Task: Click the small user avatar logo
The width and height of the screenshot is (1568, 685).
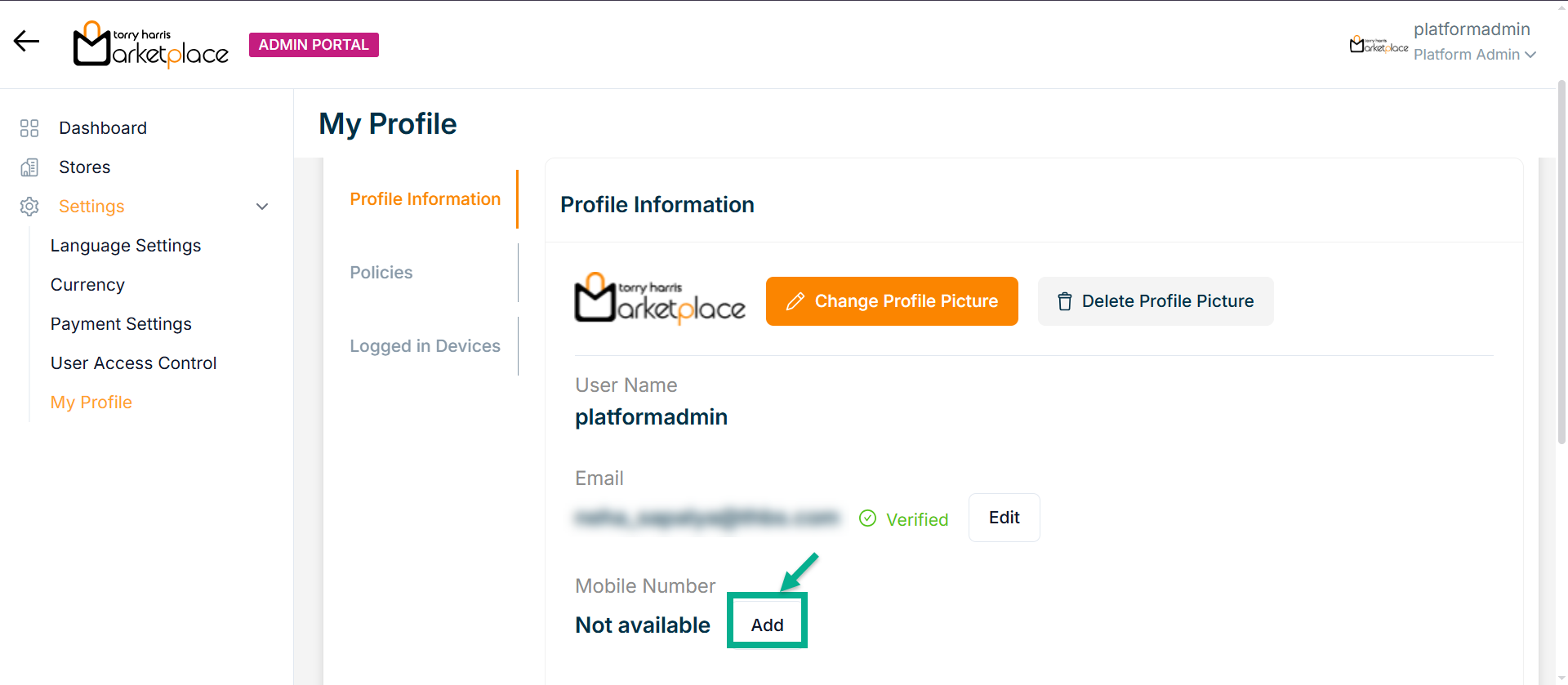Action: (1378, 45)
